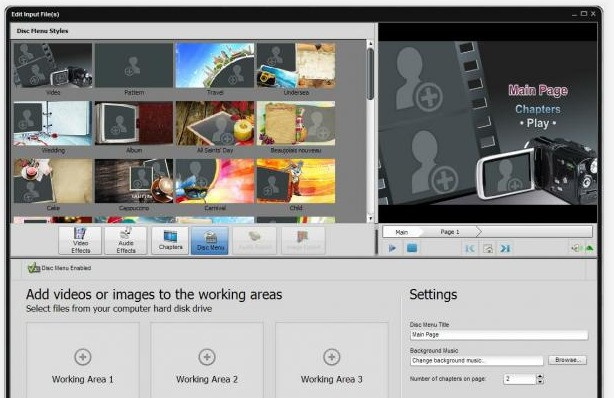Open the Audio Effects tool
This screenshot has height=398, width=614.
(x=126, y=241)
